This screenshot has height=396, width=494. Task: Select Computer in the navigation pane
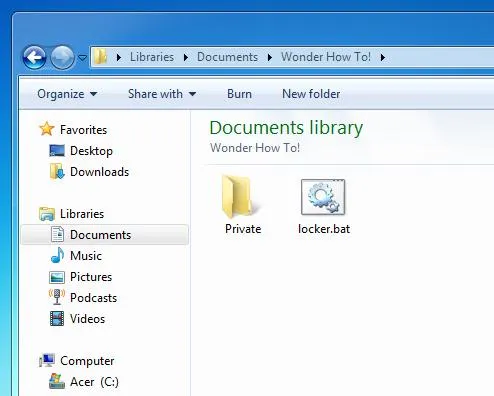click(87, 361)
